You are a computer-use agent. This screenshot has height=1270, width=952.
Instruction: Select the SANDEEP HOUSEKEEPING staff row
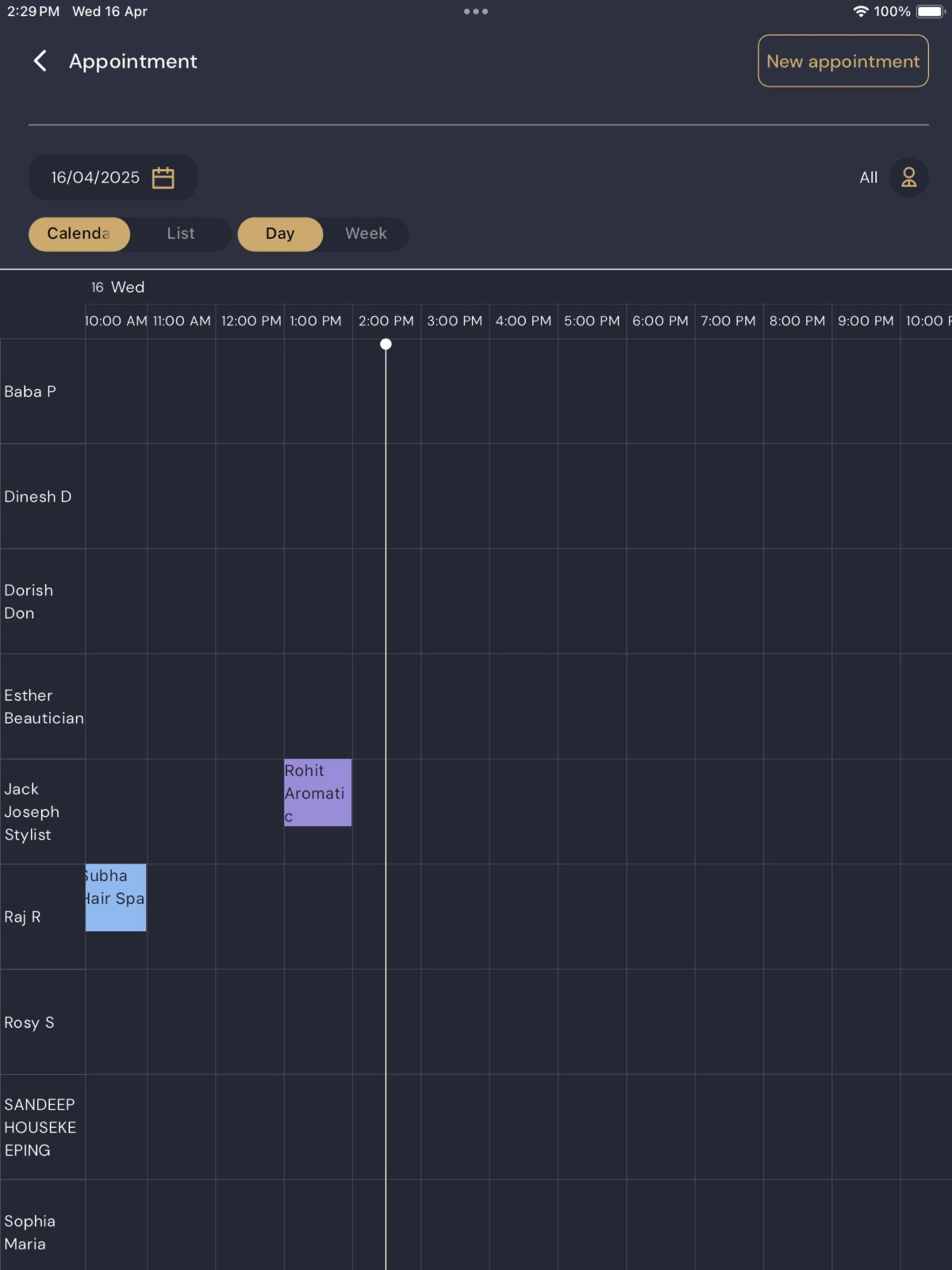coord(42,1127)
